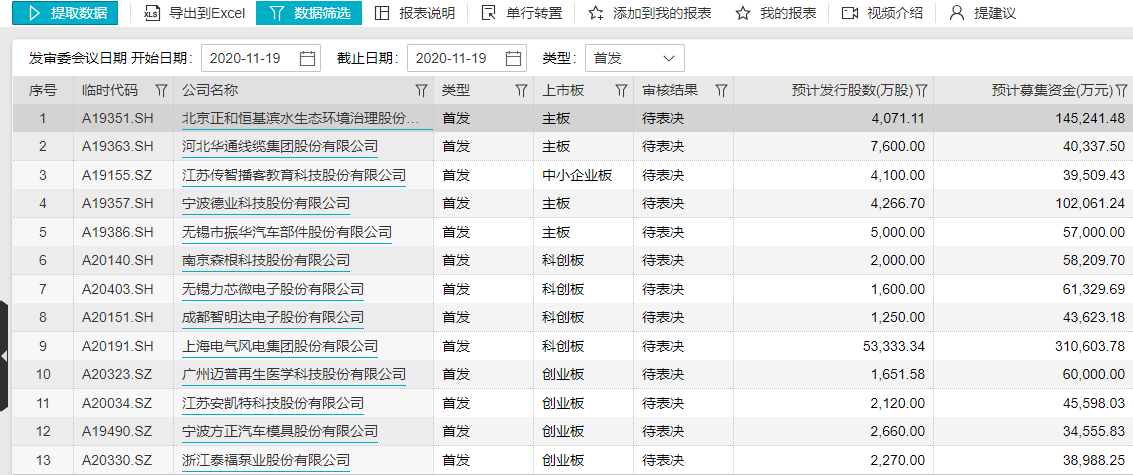
Task: Open 宁波德业科技股份有限公司 link
Action: (x=266, y=203)
